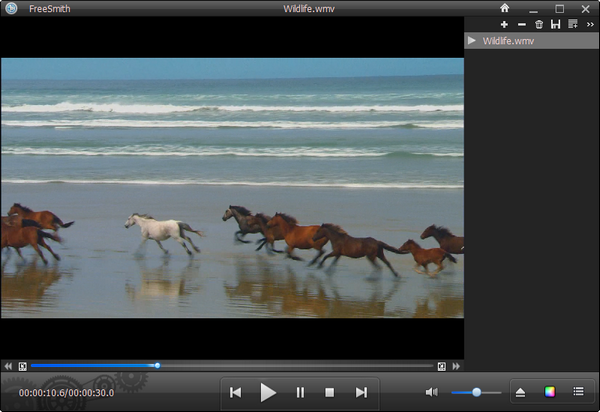Expand more playlist options with double chevron
Screen dimensions: 600x412
click(589, 24)
